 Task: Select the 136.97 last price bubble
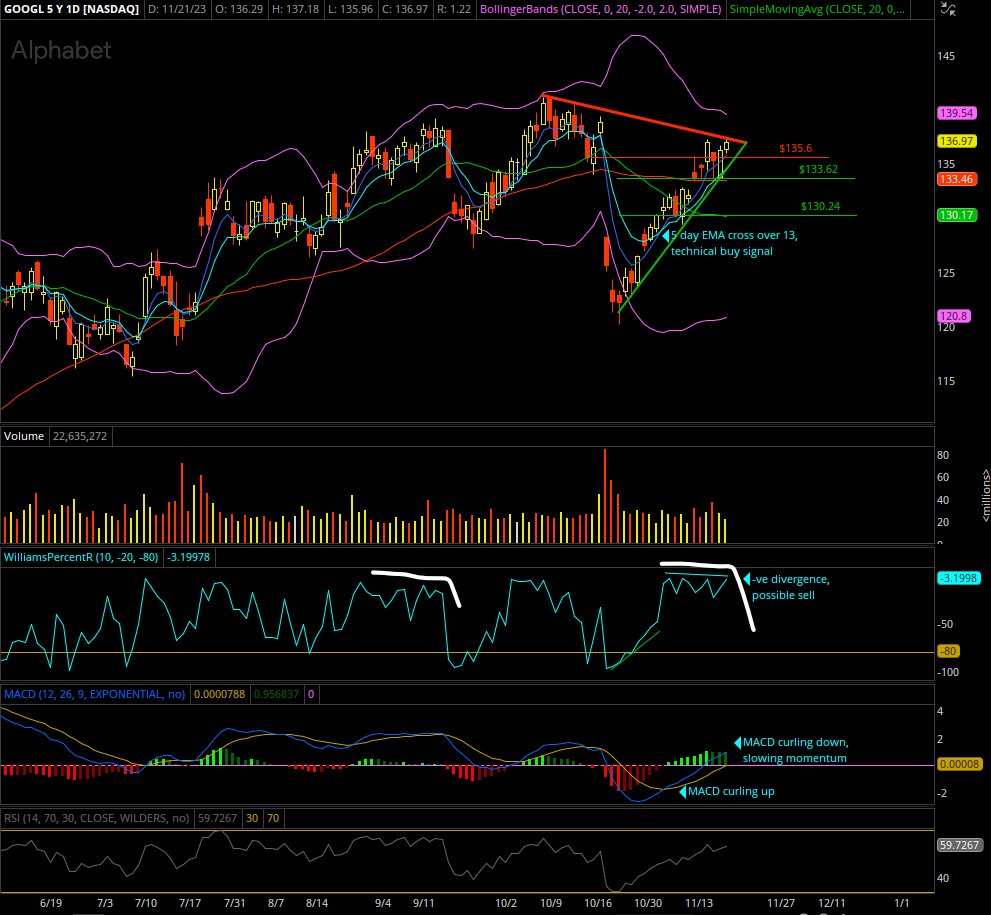(956, 141)
